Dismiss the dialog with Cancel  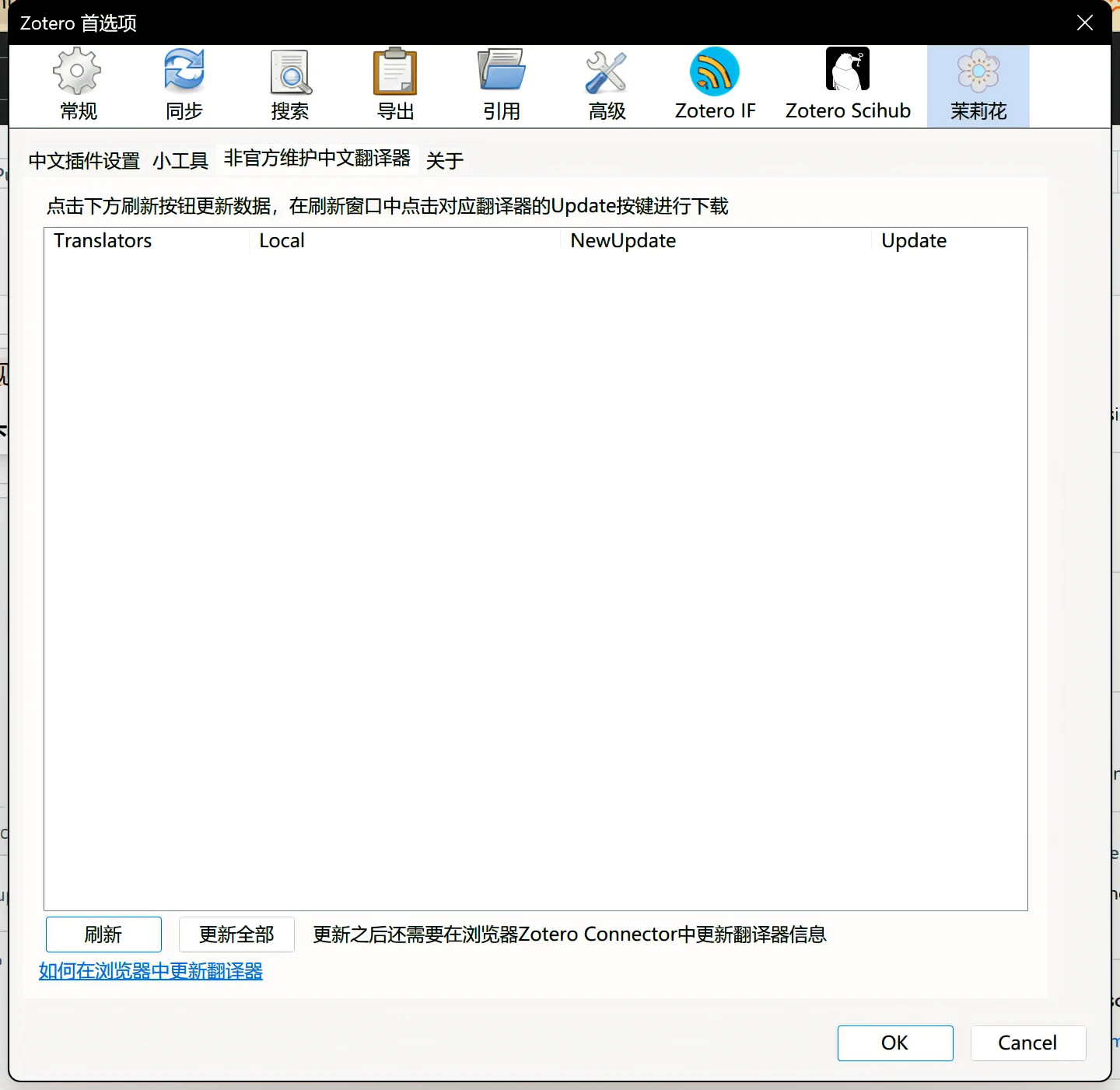(x=1028, y=1043)
